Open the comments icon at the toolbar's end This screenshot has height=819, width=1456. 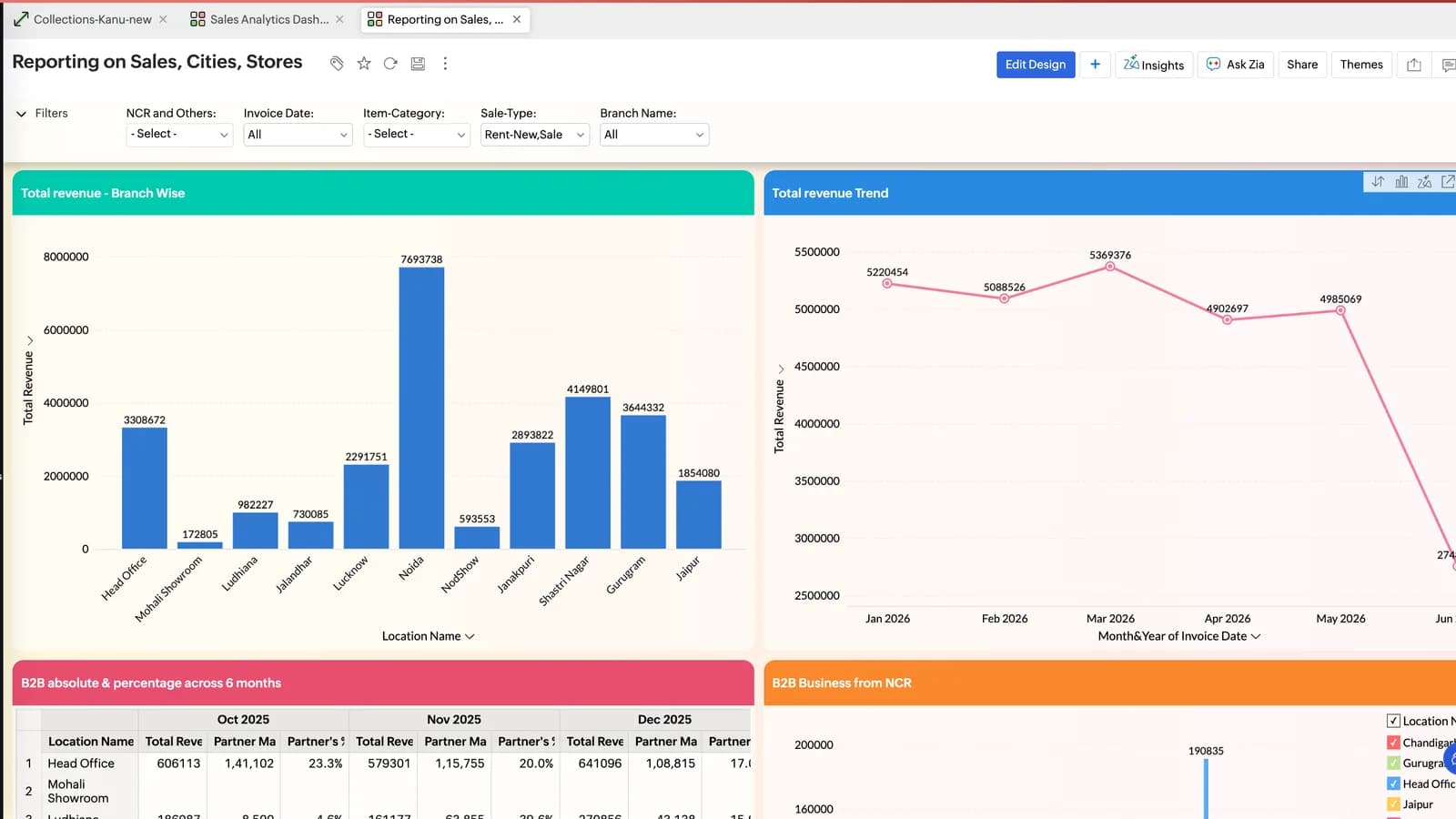[1447, 65]
